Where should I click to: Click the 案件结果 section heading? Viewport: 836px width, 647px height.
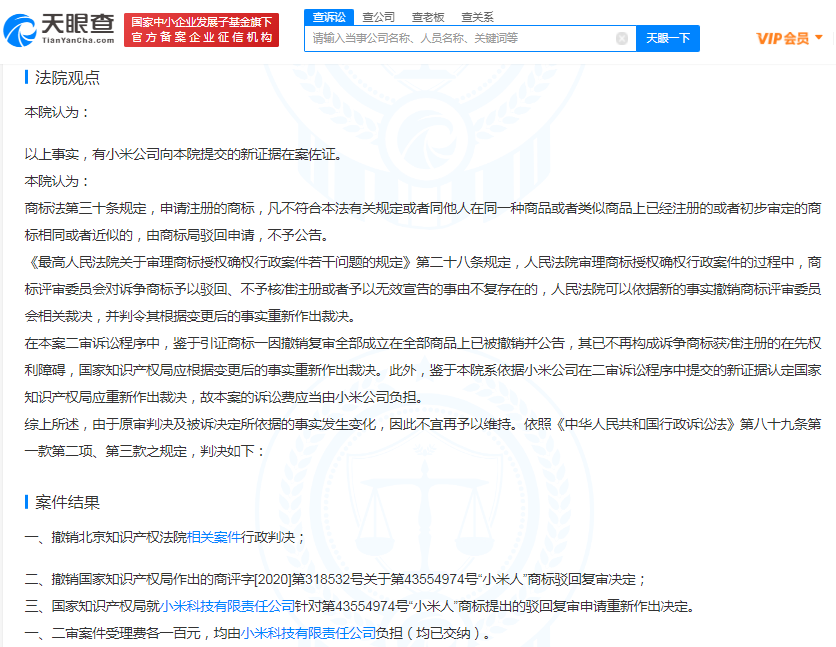tap(67, 502)
